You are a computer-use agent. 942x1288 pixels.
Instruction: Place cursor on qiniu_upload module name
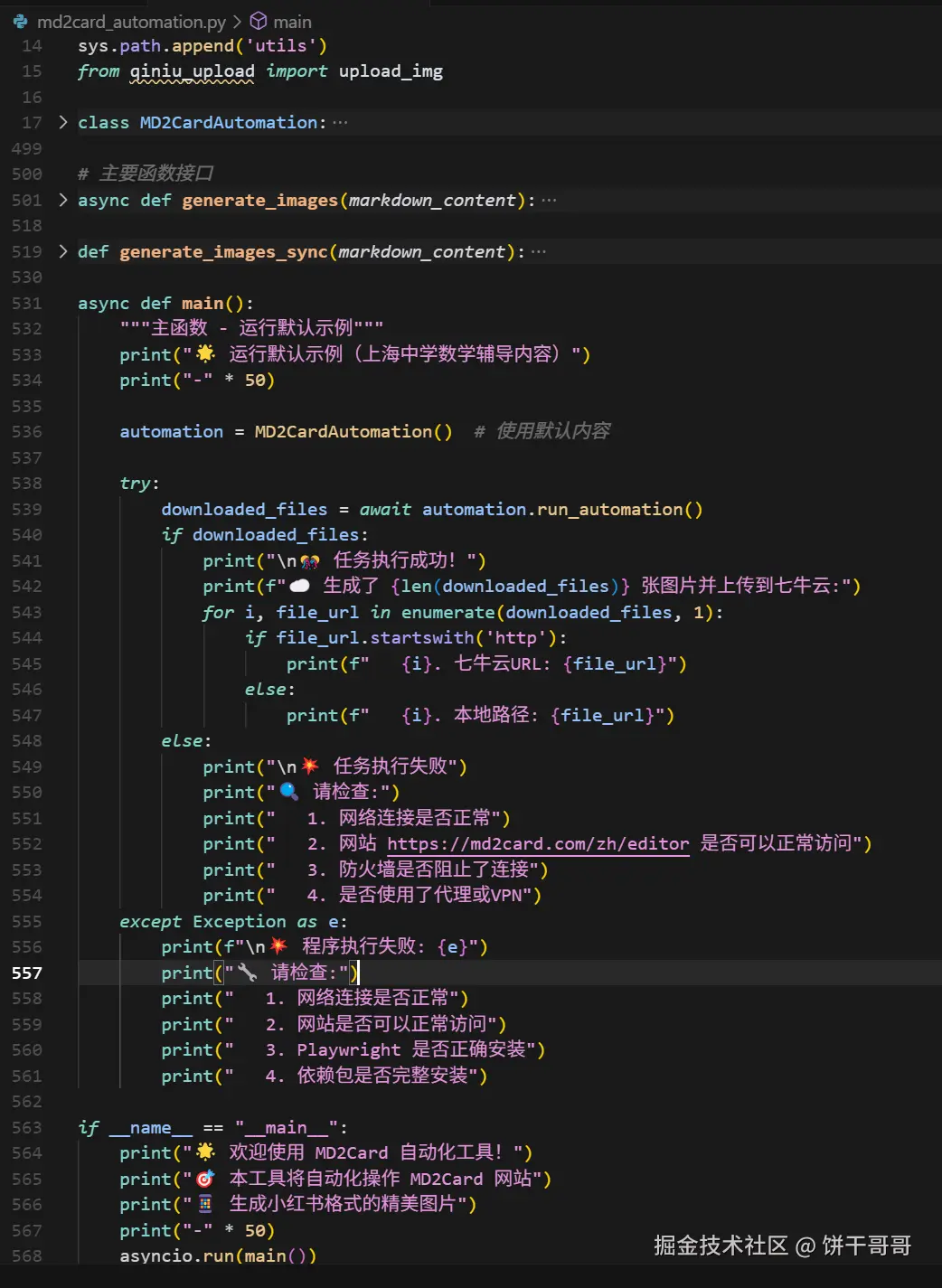(192, 71)
